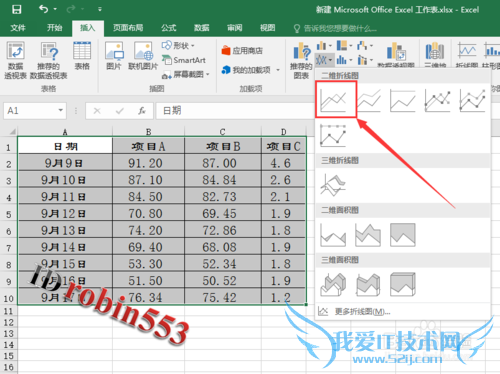Image resolution: width=500 pixels, height=374 pixels.
Task: Open the hierarchy chart dropdown
Action: tap(344, 45)
